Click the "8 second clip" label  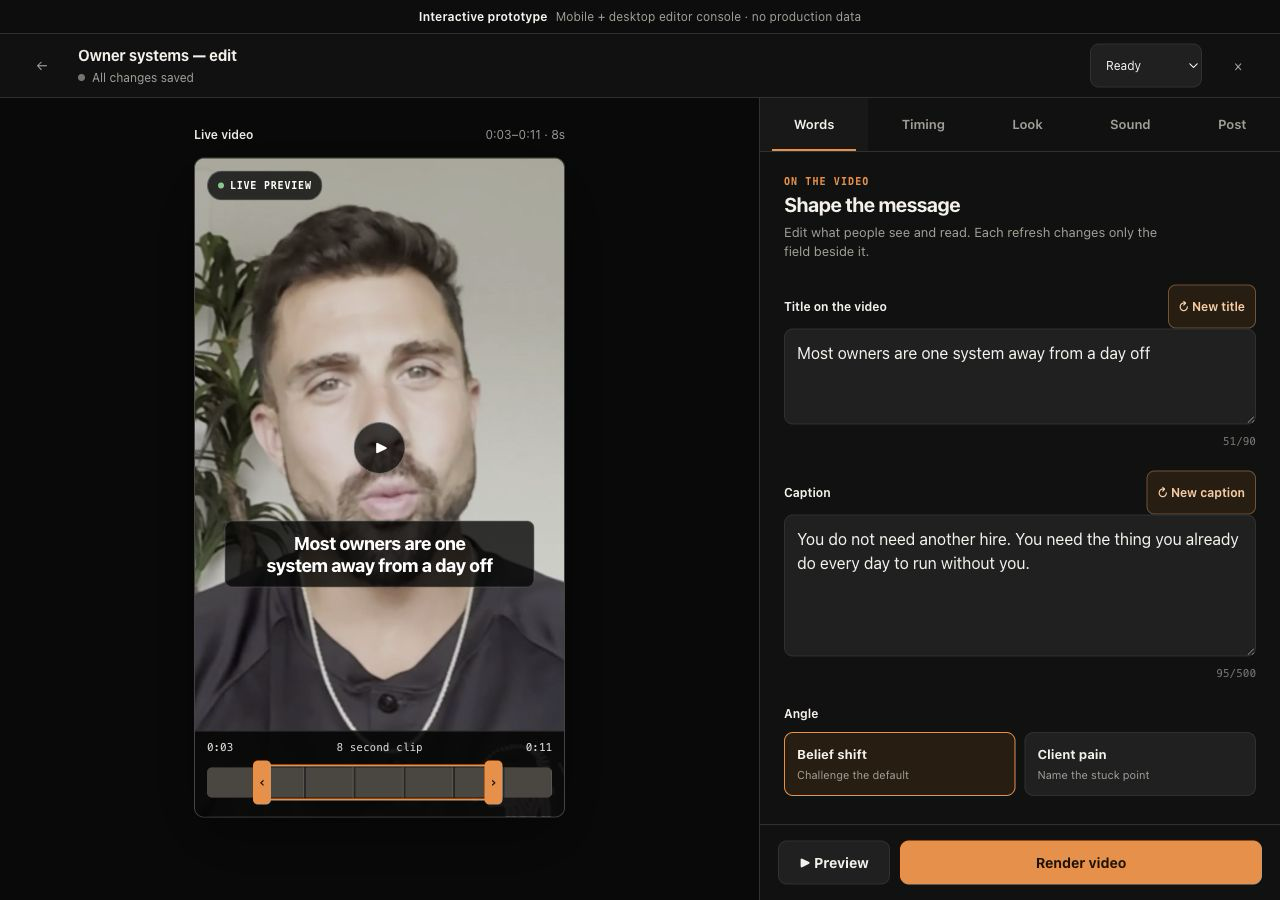pos(379,747)
